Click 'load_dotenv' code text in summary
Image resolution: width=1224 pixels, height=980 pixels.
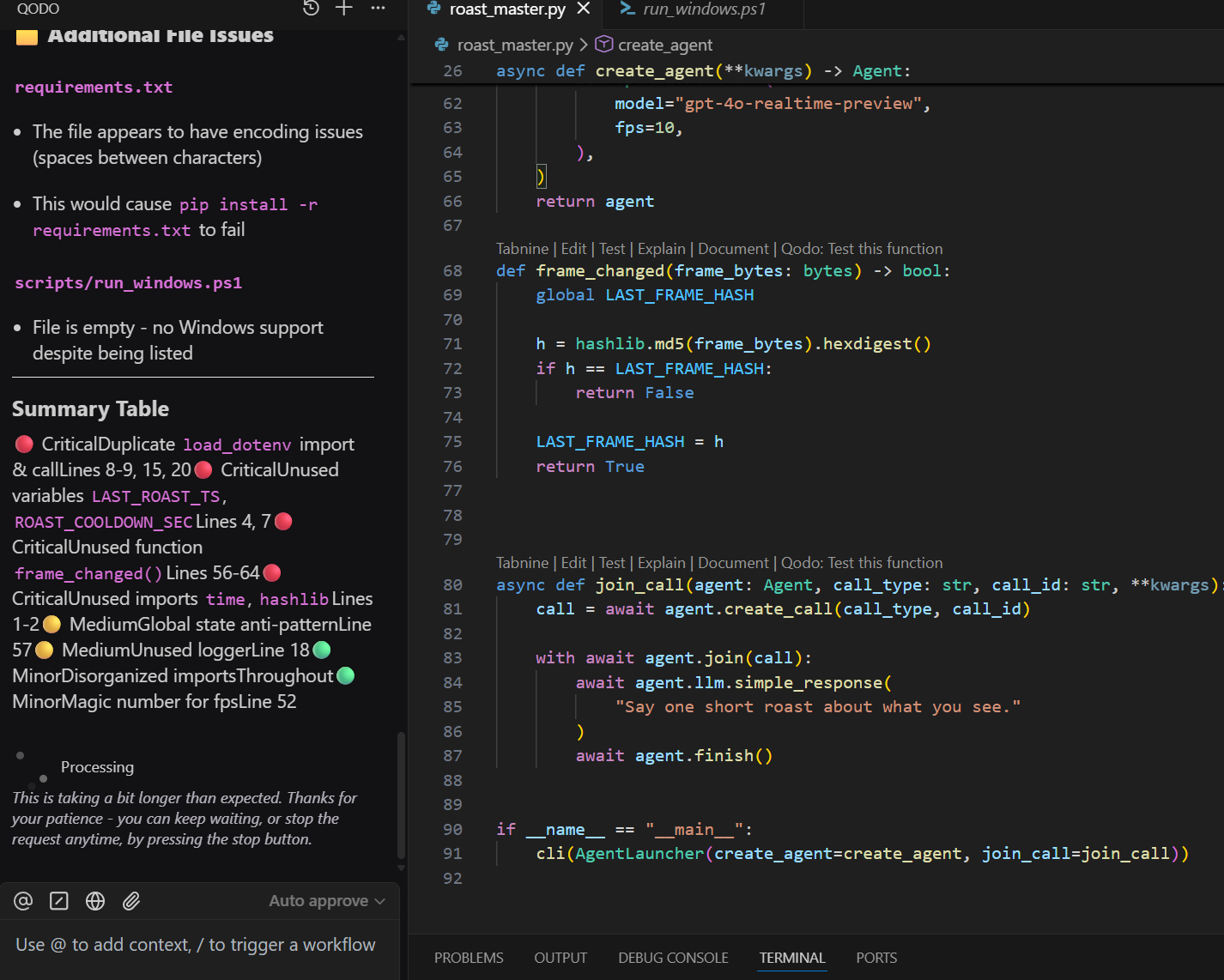click(x=237, y=445)
